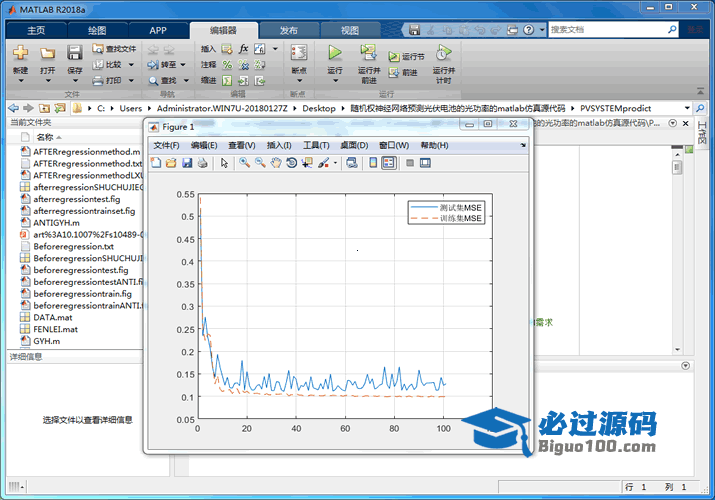Viewport: 715px width, 500px height.
Task: Select the Data Cursor tool
Action: 307,163
